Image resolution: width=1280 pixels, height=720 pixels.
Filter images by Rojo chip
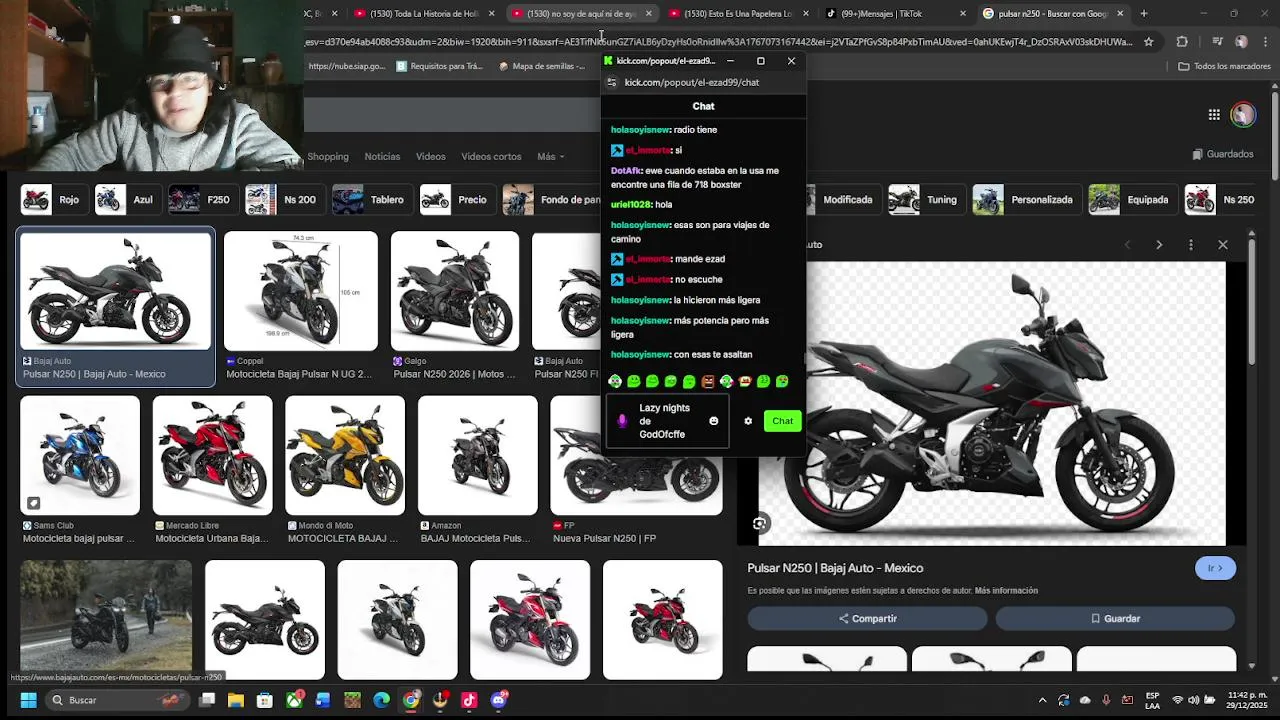pos(52,200)
